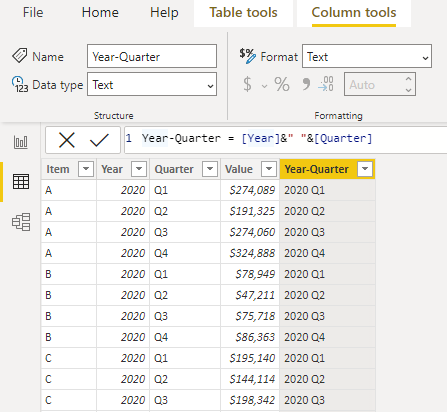Screen dimensions: 447x412
Task: Toggle thousands separator comma icon
Action: [306, 84]
